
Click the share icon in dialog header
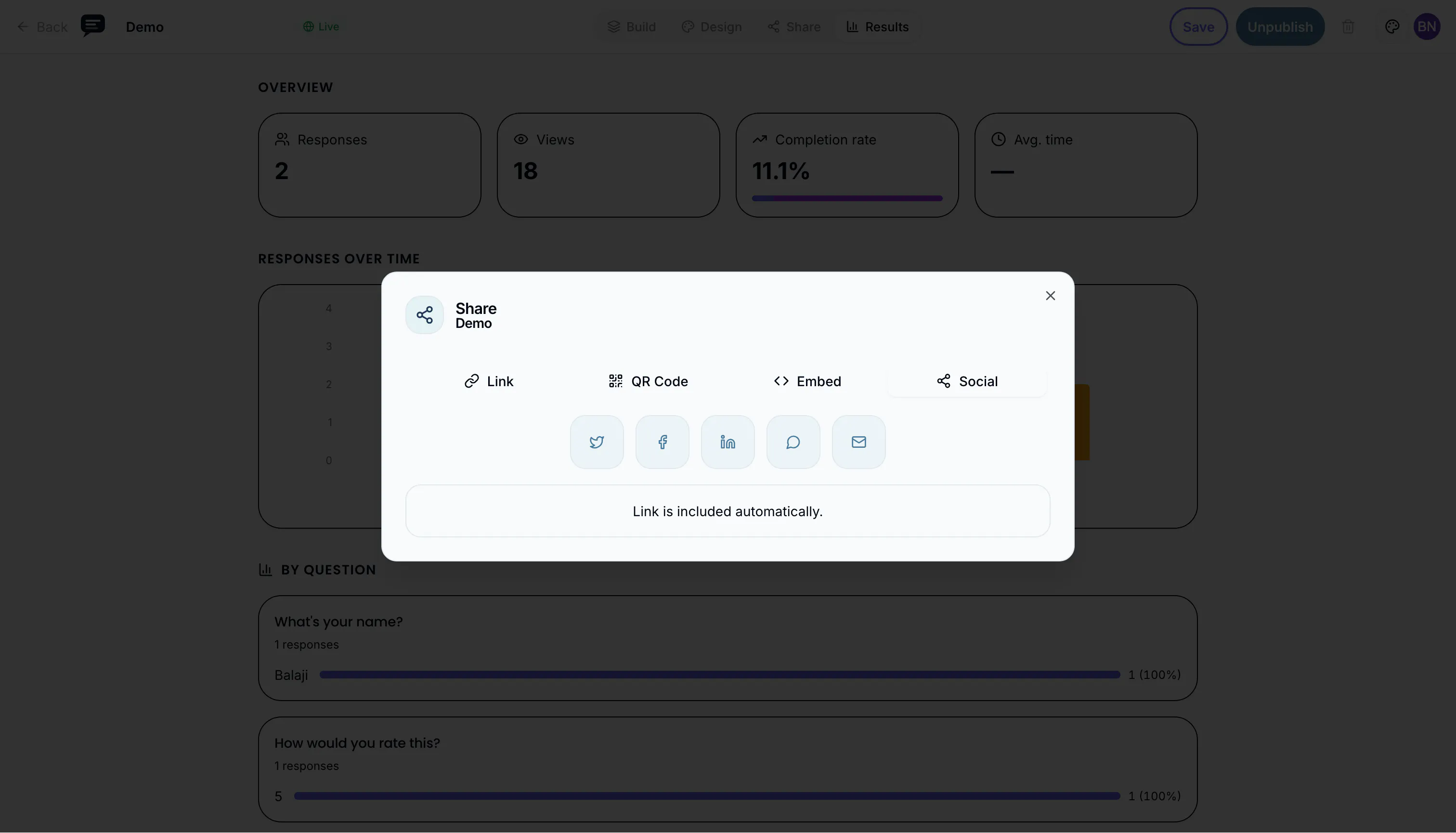(x=425, y=315)
